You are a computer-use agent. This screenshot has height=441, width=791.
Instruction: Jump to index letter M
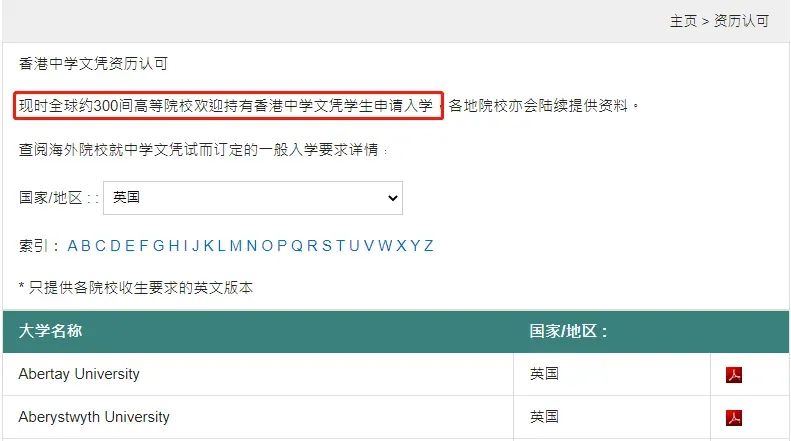(236, 246)
